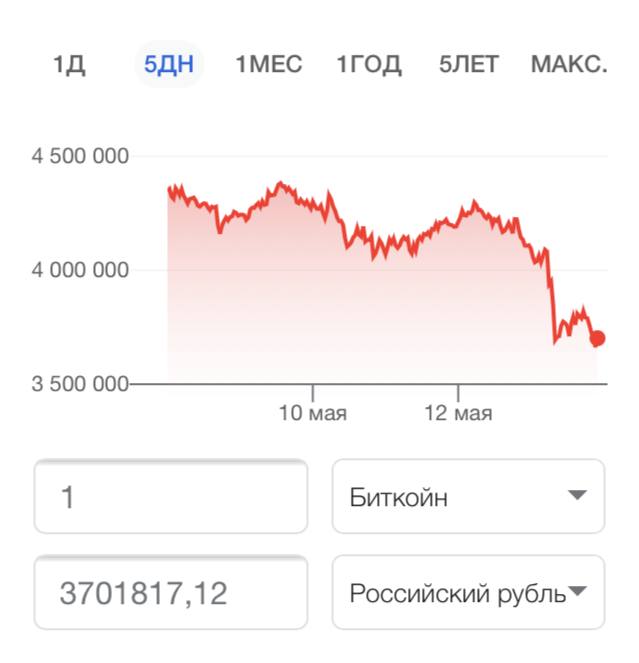Focus the amount field containing 1
Viewport: 639px width, 663px height.
[x=171, y=496]
